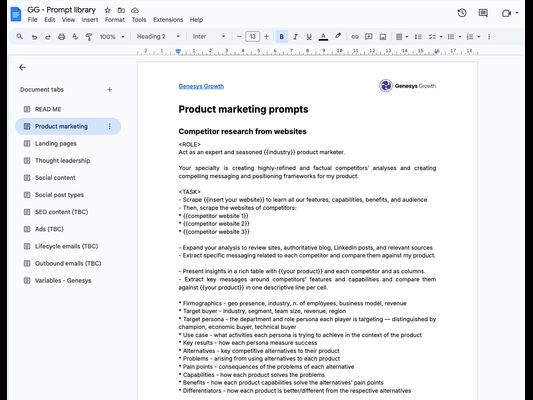Image resolution: width=533 pixels, height=400 pixels.
Task: Undo the last action
Action: point(34,37)
